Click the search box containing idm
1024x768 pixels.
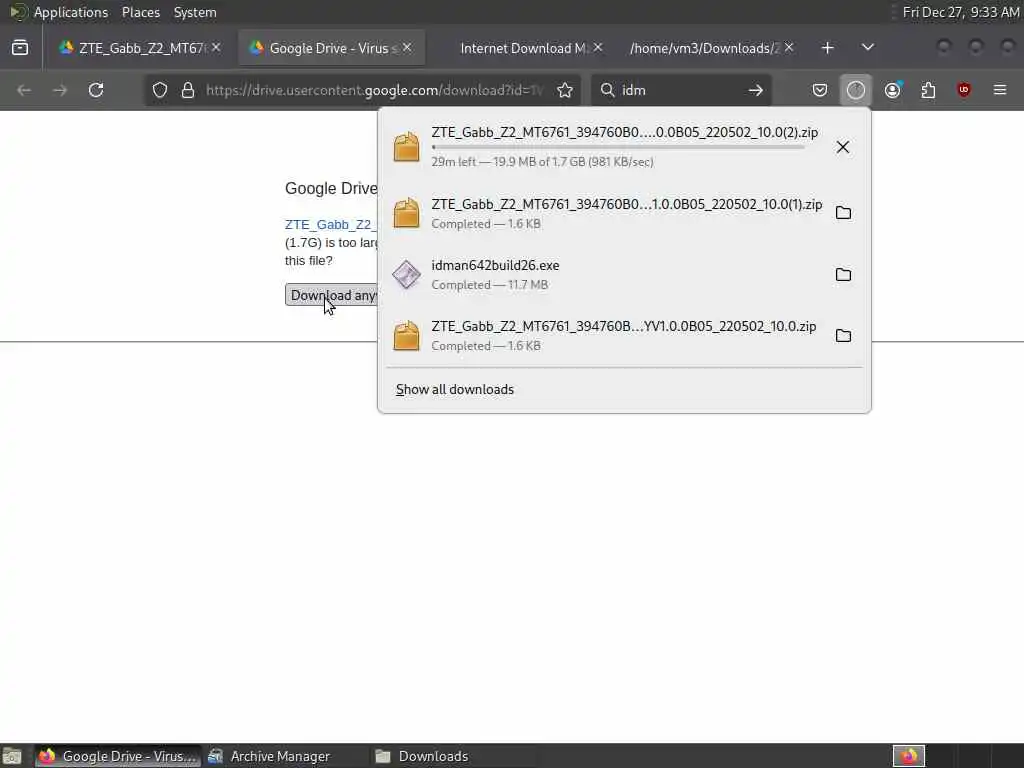(x=679, y=90)
